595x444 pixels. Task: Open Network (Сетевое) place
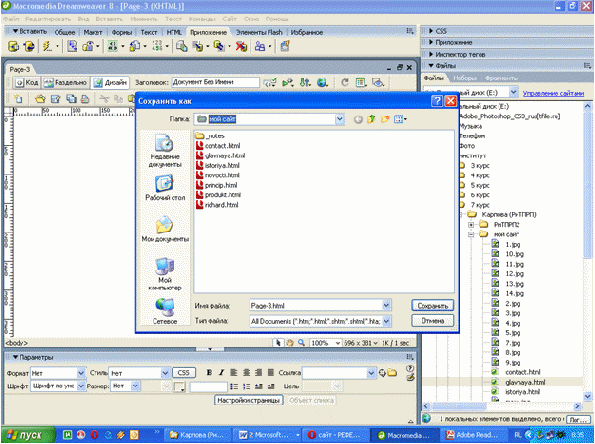click(165, 311)
